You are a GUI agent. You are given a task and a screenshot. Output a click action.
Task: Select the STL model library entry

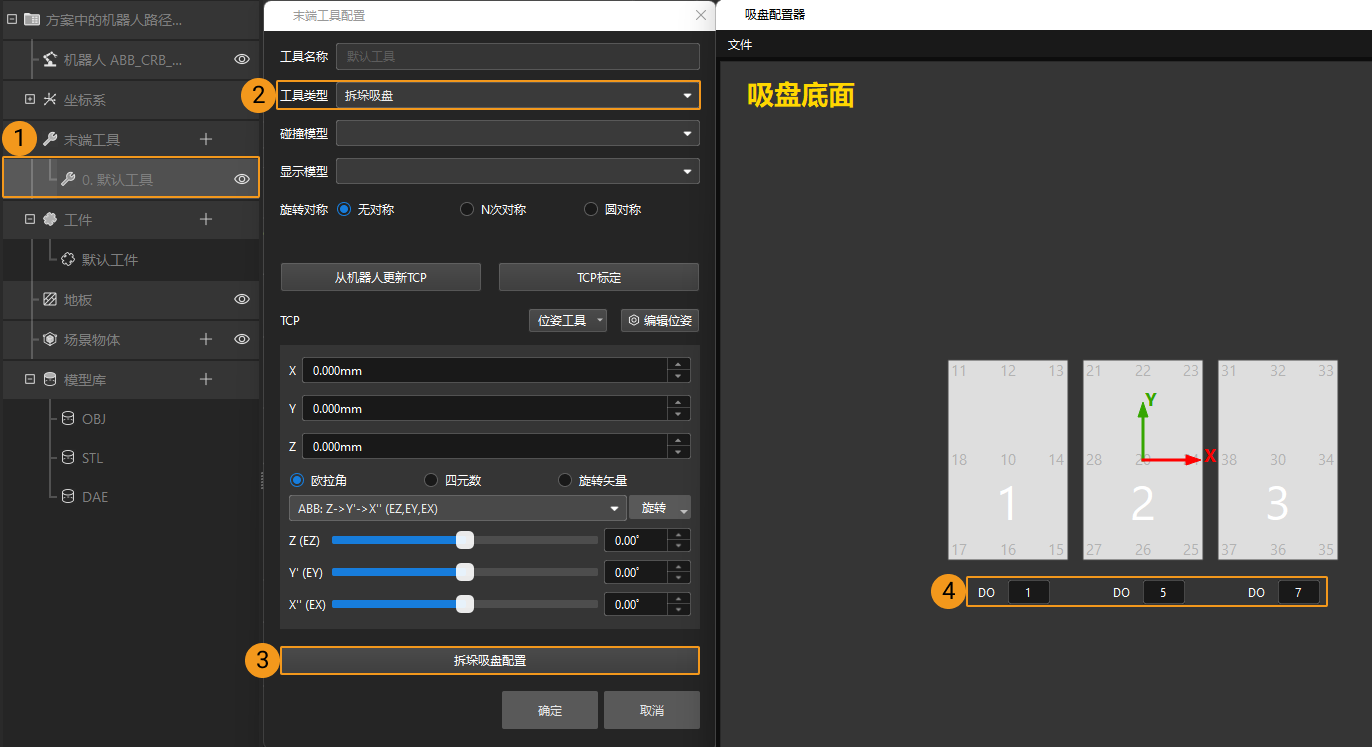click(92, 458)
